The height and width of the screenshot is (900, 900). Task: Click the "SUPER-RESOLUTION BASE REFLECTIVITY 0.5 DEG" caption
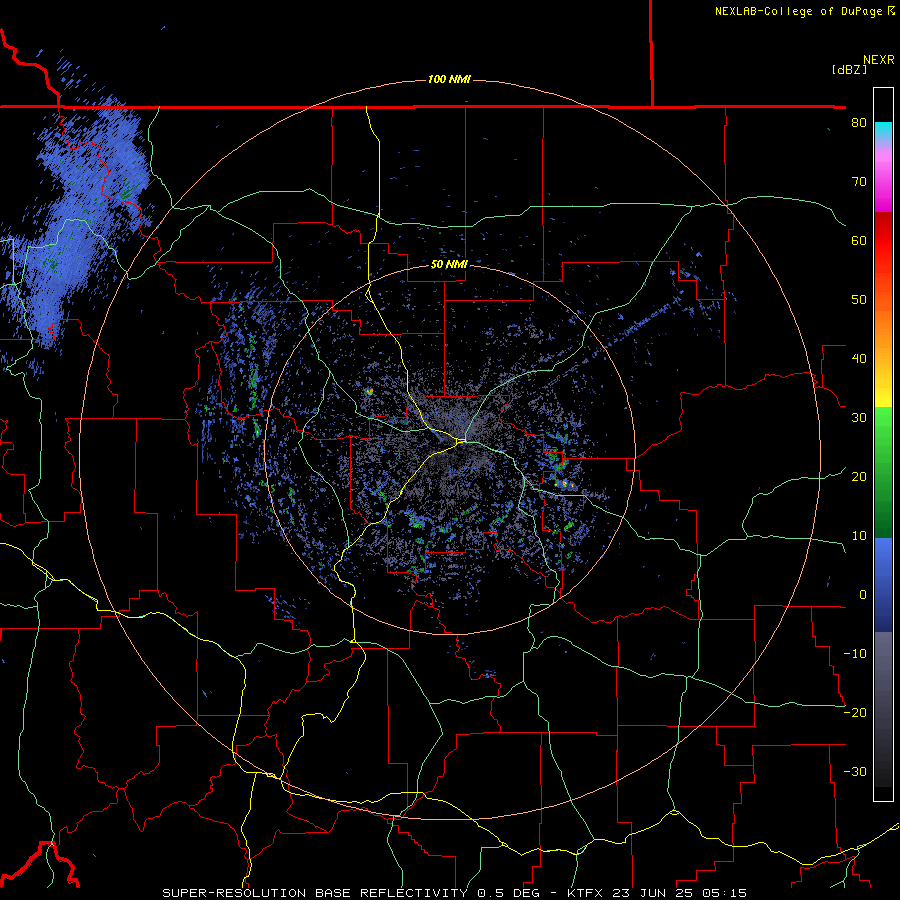(351, 893)
